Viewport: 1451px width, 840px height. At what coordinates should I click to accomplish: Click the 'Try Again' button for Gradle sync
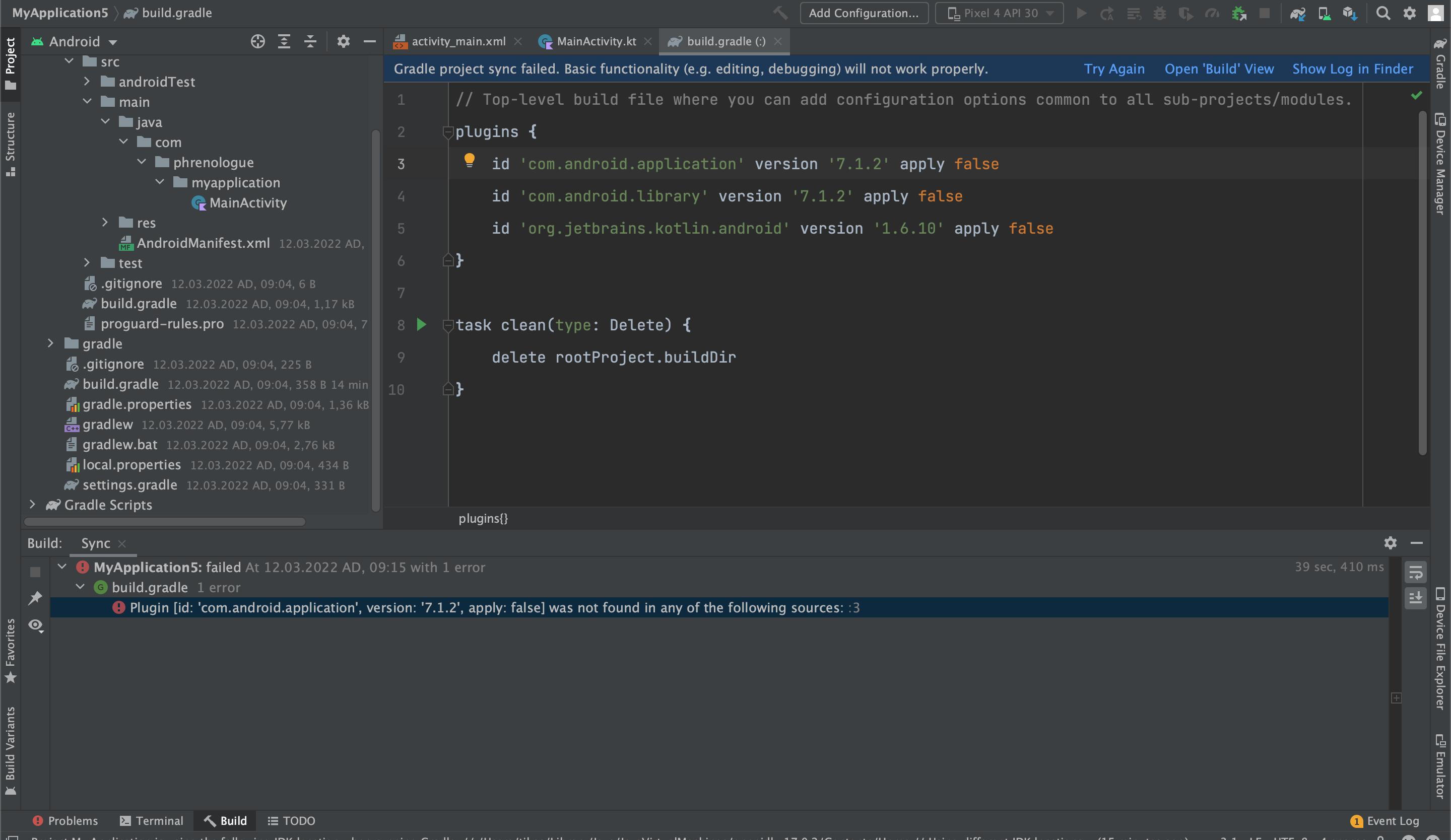tap(1114, 68)
